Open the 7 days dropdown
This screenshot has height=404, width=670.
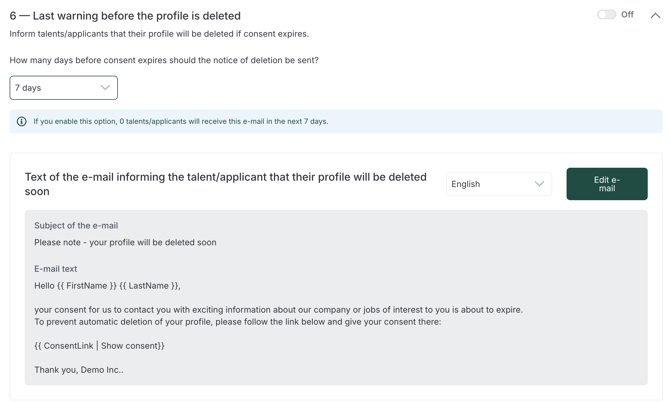[63, 88]
